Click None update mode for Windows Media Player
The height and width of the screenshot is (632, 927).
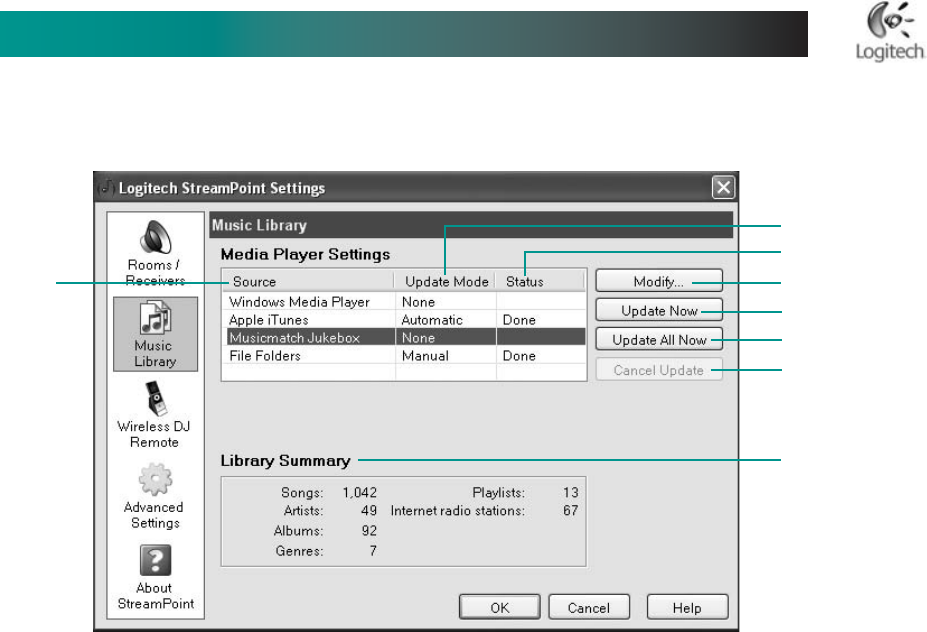click(x=419, y=302)
